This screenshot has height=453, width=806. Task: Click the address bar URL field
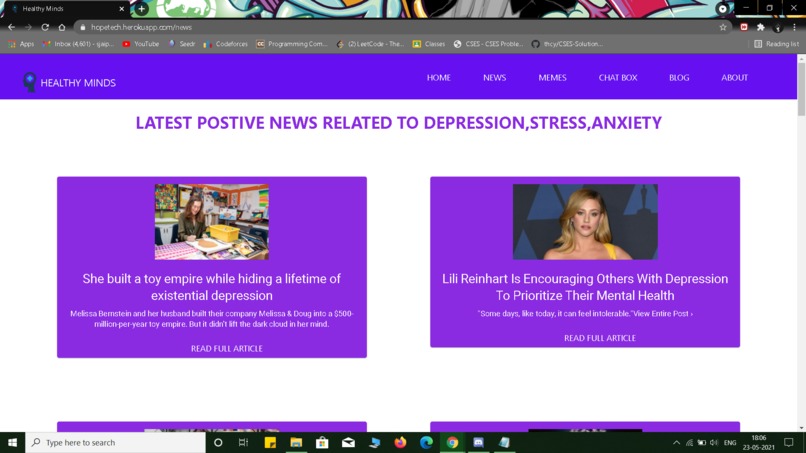pos(398,27)
